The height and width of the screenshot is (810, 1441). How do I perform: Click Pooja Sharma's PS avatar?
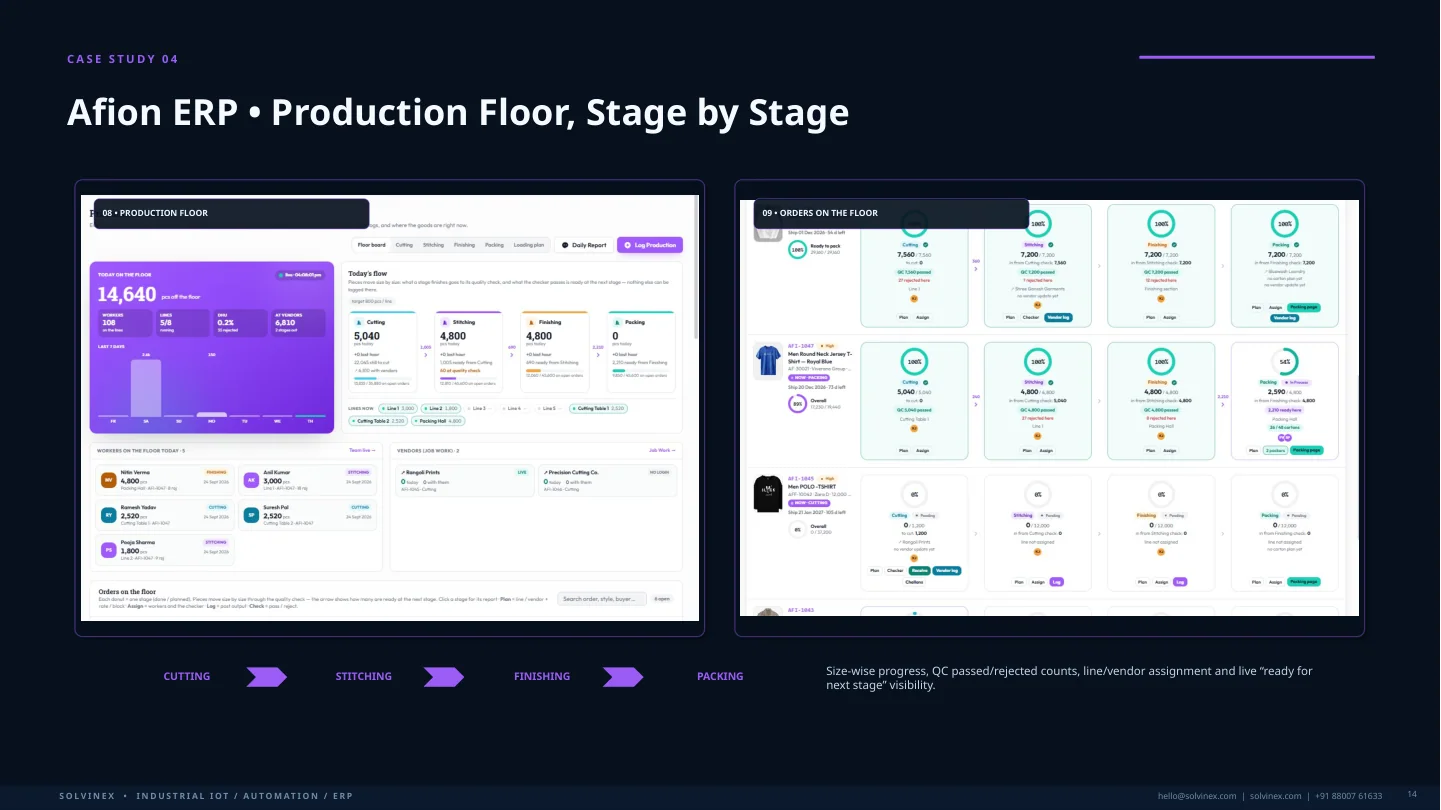pos(108,550)
